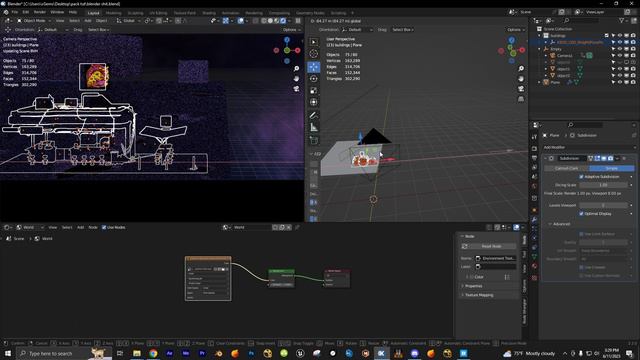Image resolution: width=640 pixels, height=360 pixels.
Task: Select the Add Cube tool
Action: (313, 140)
